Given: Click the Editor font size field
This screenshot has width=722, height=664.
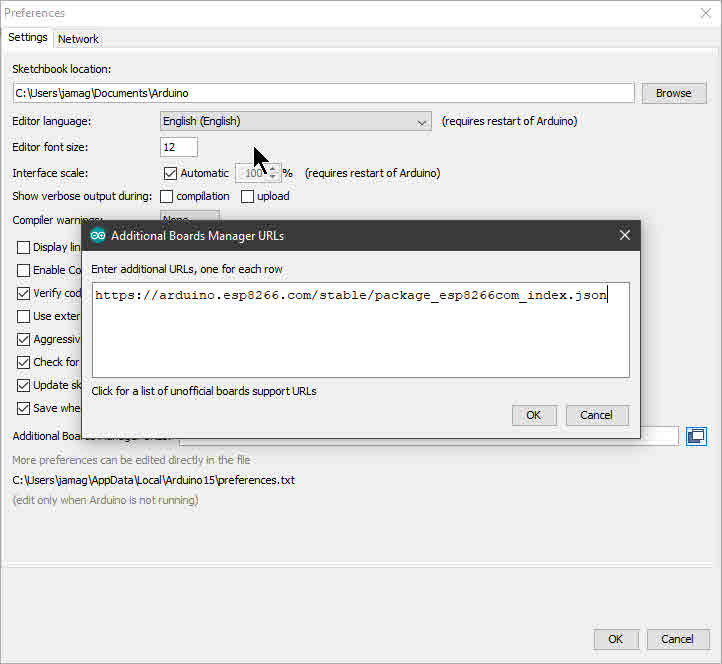Looking at the screenshot, I should [x=179, y=147].
